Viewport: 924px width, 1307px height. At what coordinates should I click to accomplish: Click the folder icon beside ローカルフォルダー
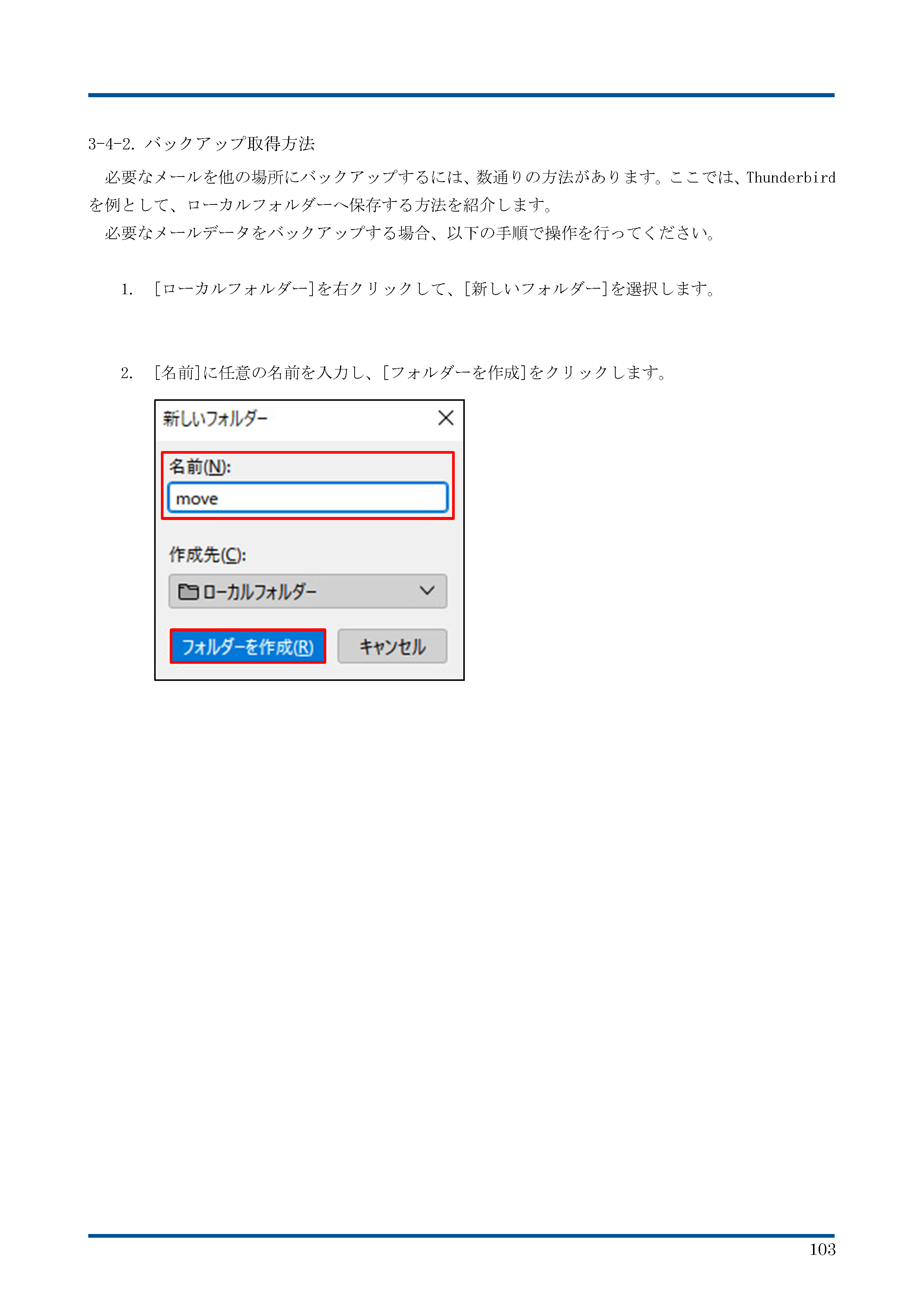188,592
